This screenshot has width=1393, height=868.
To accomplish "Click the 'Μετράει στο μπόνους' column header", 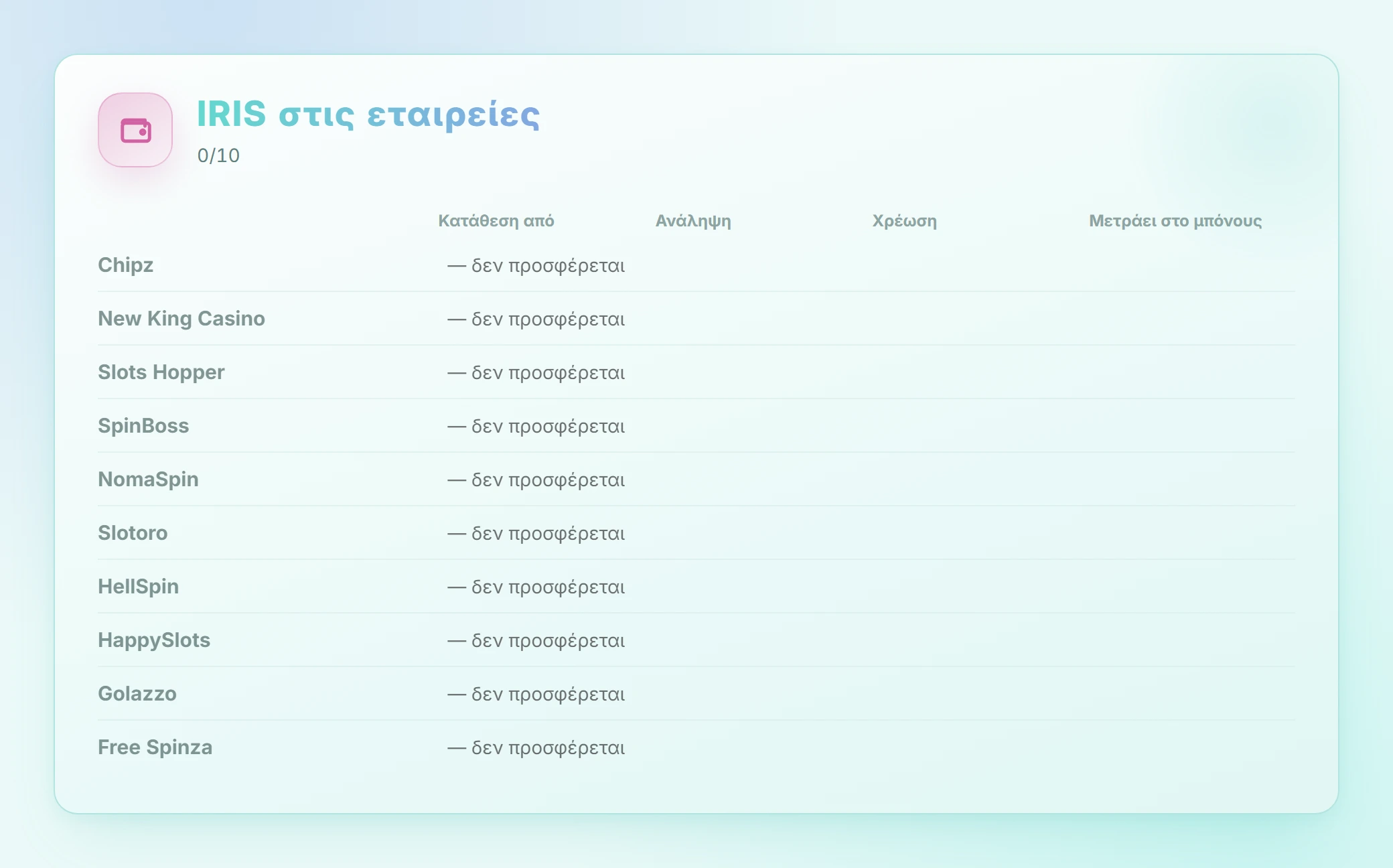I will tap(1175, 221).
